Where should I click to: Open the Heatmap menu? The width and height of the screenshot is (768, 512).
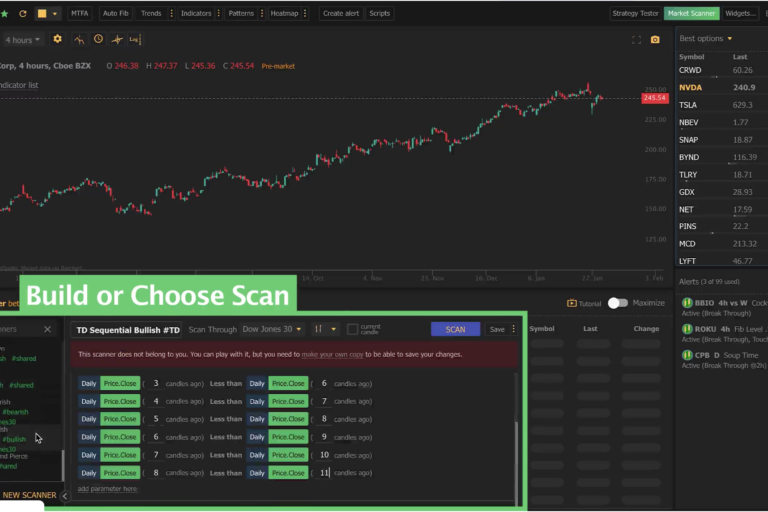click(x=284, y=14)
